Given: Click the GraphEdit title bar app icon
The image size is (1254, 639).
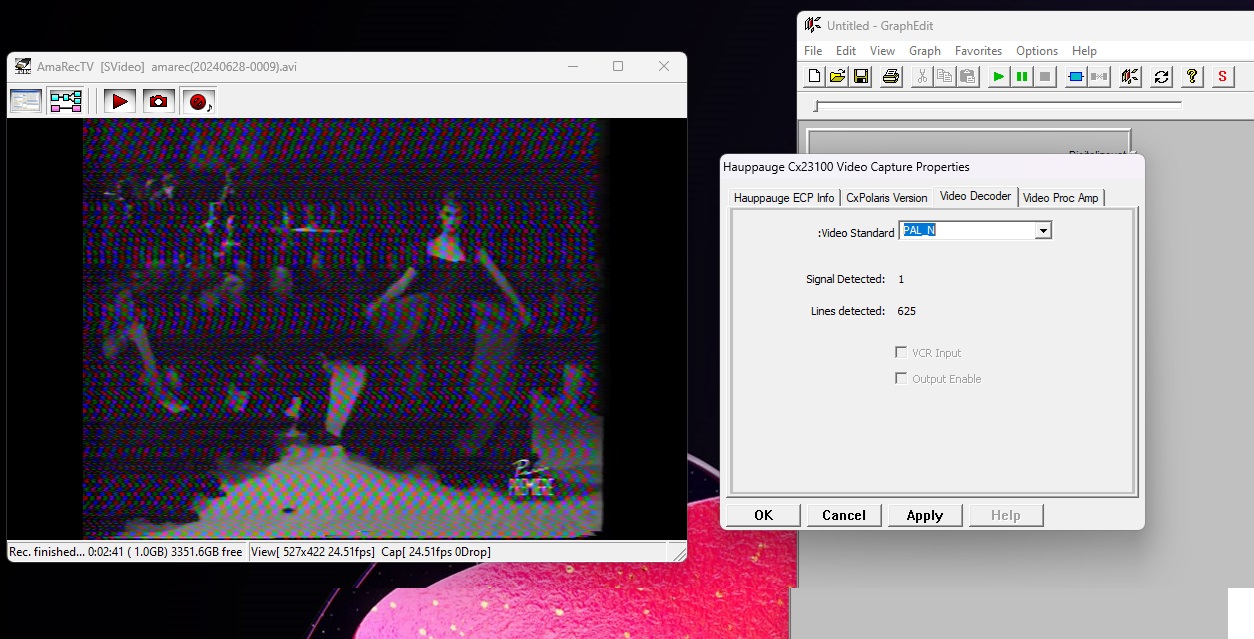Looking at the screenshot, I should 813,25.
